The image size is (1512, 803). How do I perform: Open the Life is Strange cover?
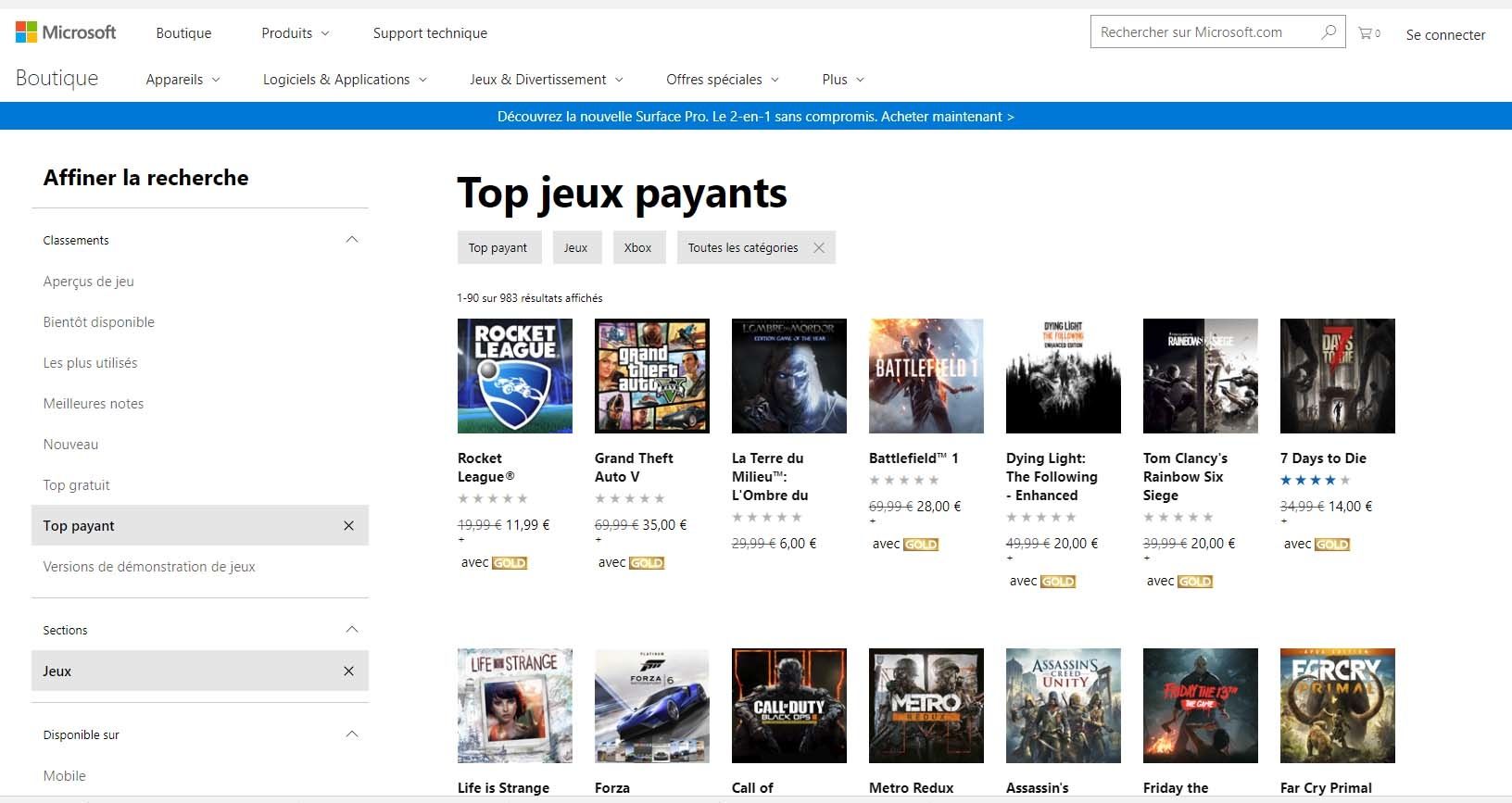coord(515,706)
